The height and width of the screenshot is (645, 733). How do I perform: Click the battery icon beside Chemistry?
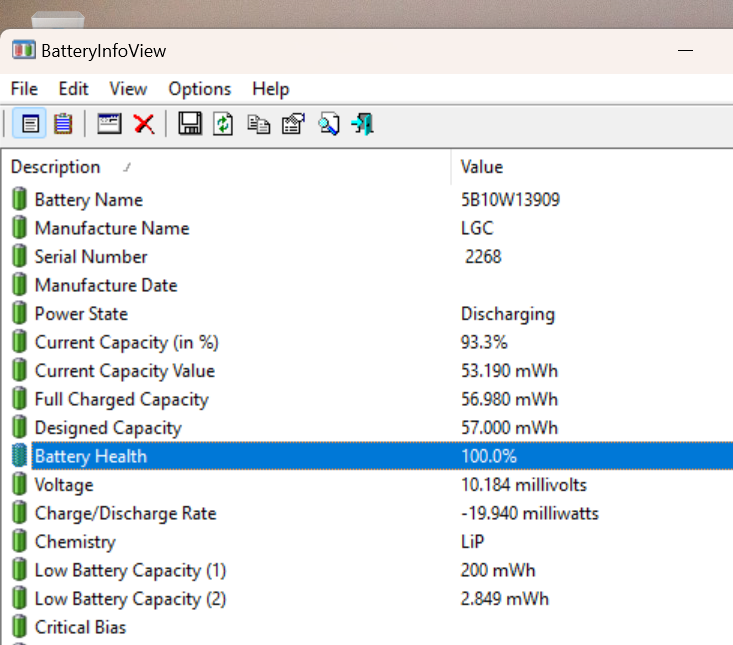click(20, 541)
